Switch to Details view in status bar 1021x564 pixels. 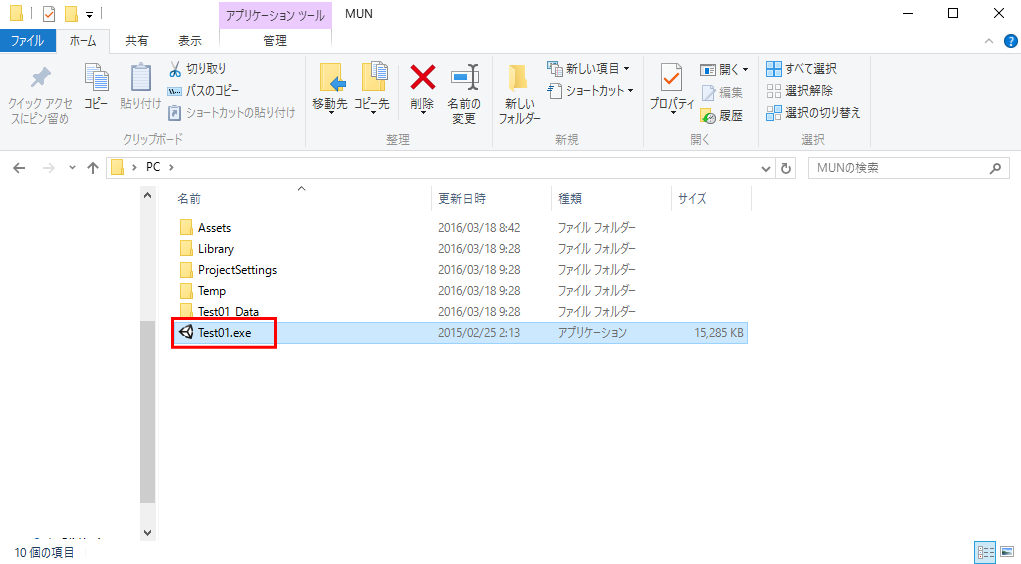pyautogui.click(x=985, y=552)
